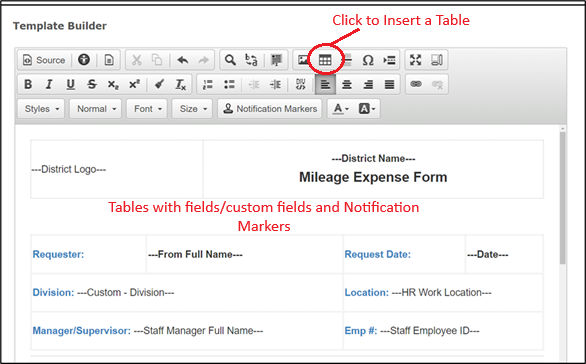Click the Increase Indent icon
Image resolution: width=586 pixels, height=364 pixels.
[x=275, y=84]
